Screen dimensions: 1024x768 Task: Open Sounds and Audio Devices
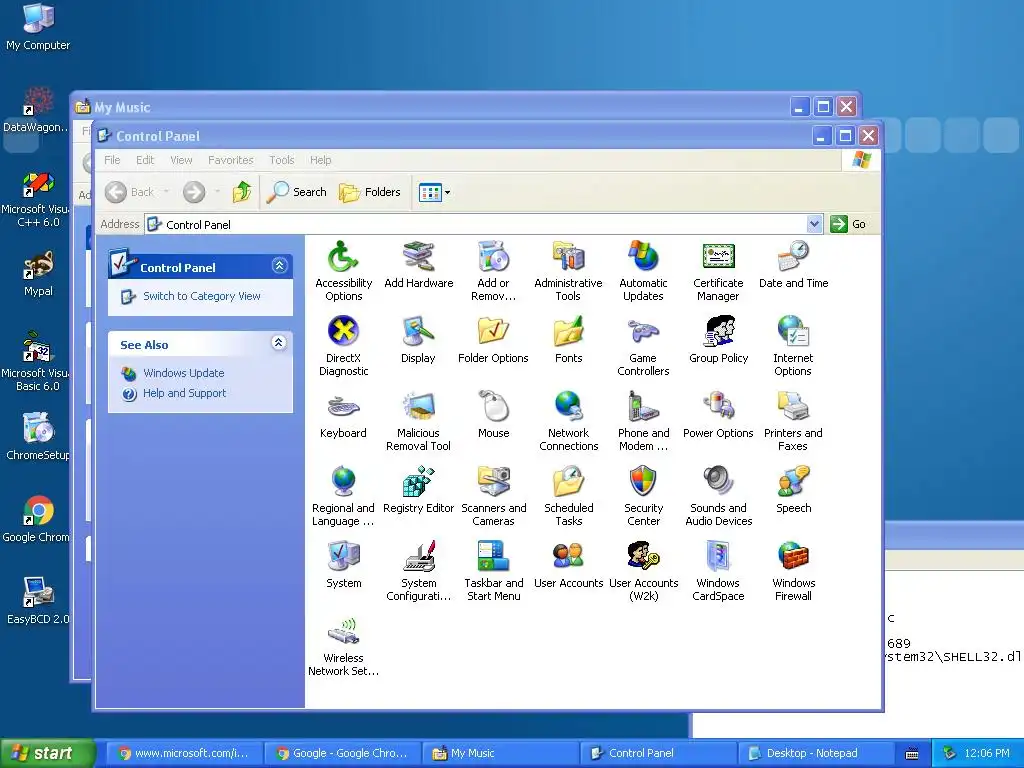tap(718, 496)
